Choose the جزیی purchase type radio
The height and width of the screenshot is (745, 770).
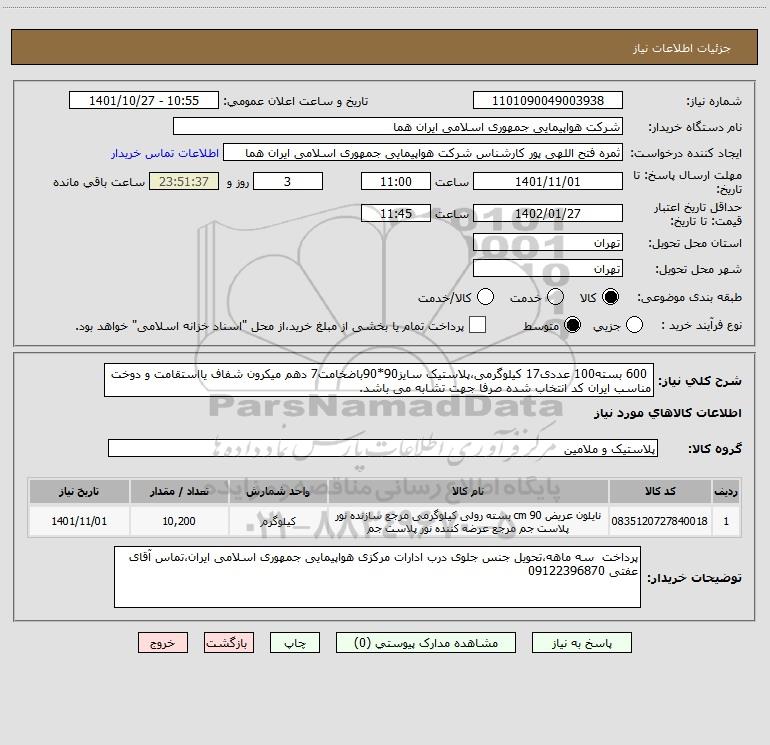pyautogui.click(x=634, y=325)
